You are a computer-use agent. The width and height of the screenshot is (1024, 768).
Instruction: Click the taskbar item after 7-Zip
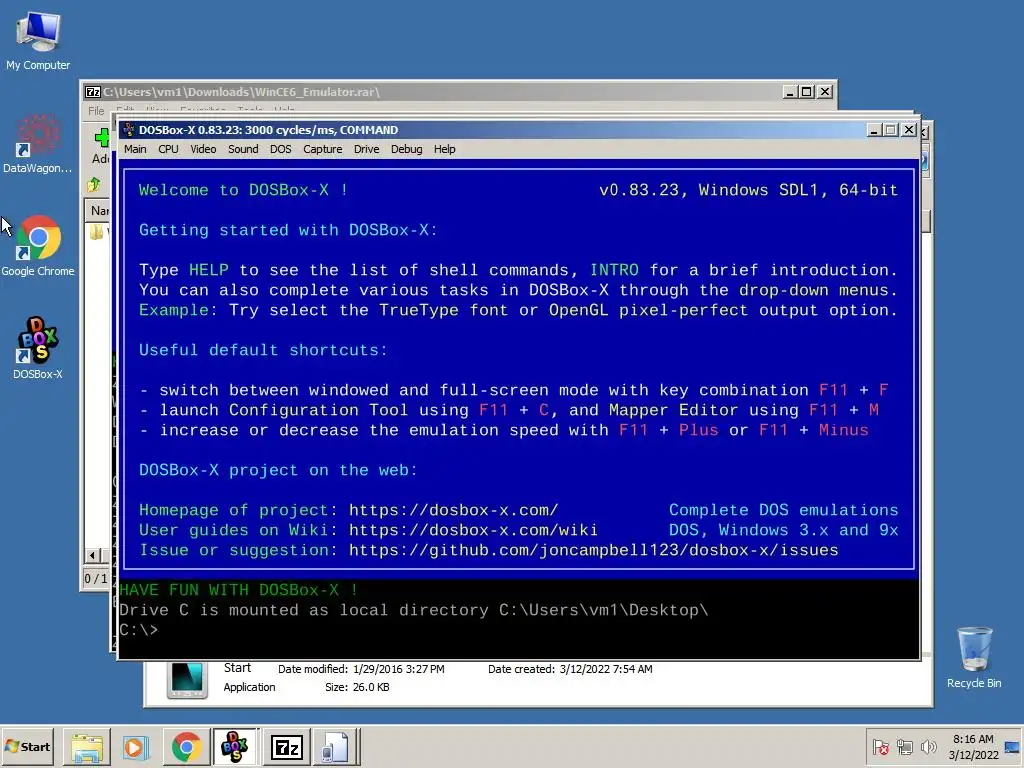(336, 746)
